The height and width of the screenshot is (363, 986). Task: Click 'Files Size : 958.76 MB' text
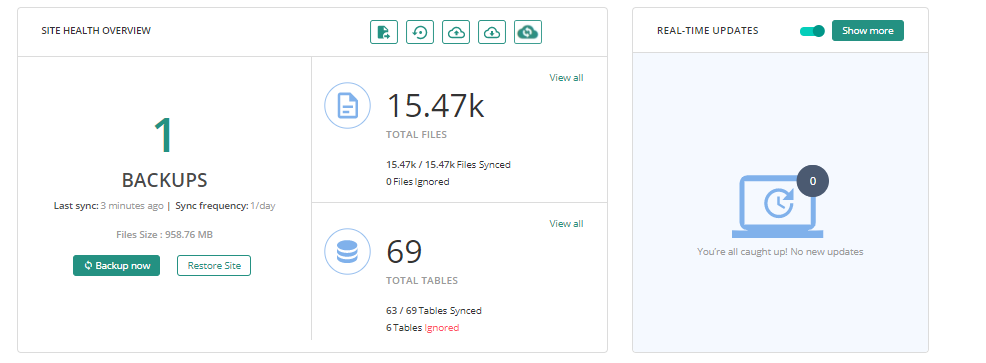click(164, 235)
